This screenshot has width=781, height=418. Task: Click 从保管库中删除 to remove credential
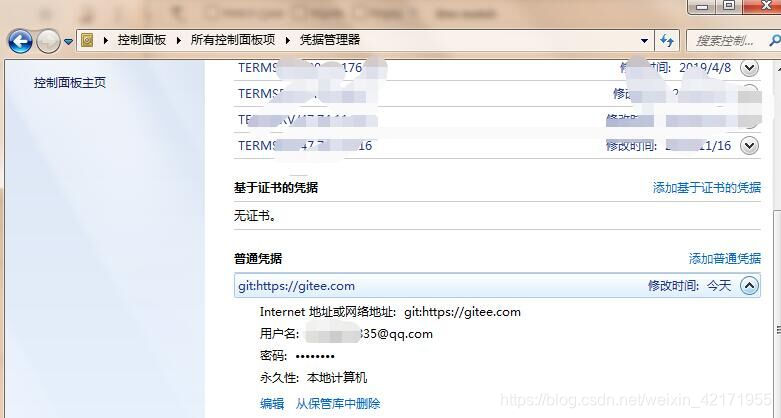click(338, 404)
